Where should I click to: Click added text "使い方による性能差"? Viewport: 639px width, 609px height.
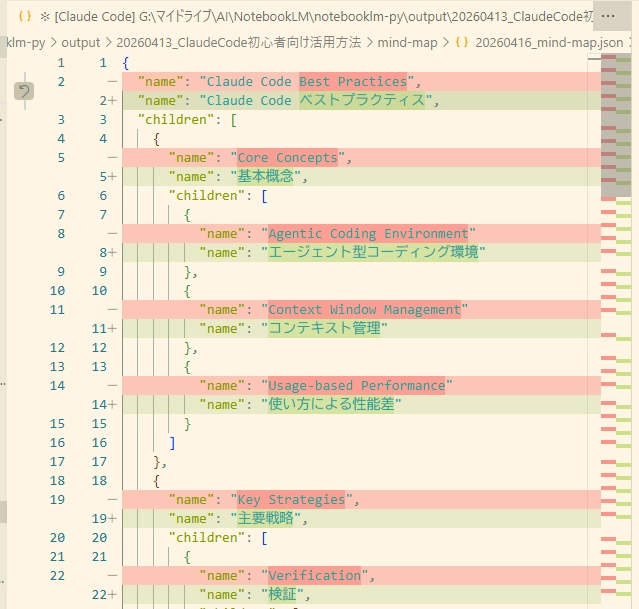click(331, 404)
